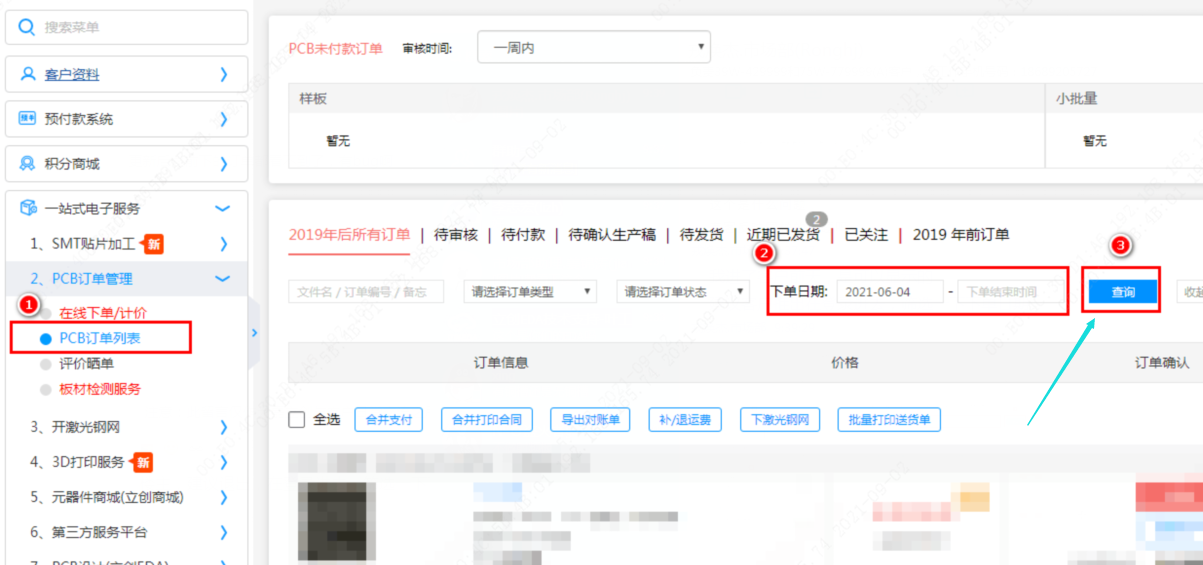
Task: Click the 一站式电子服务 cube icon
Action: [x=28, y=208]
